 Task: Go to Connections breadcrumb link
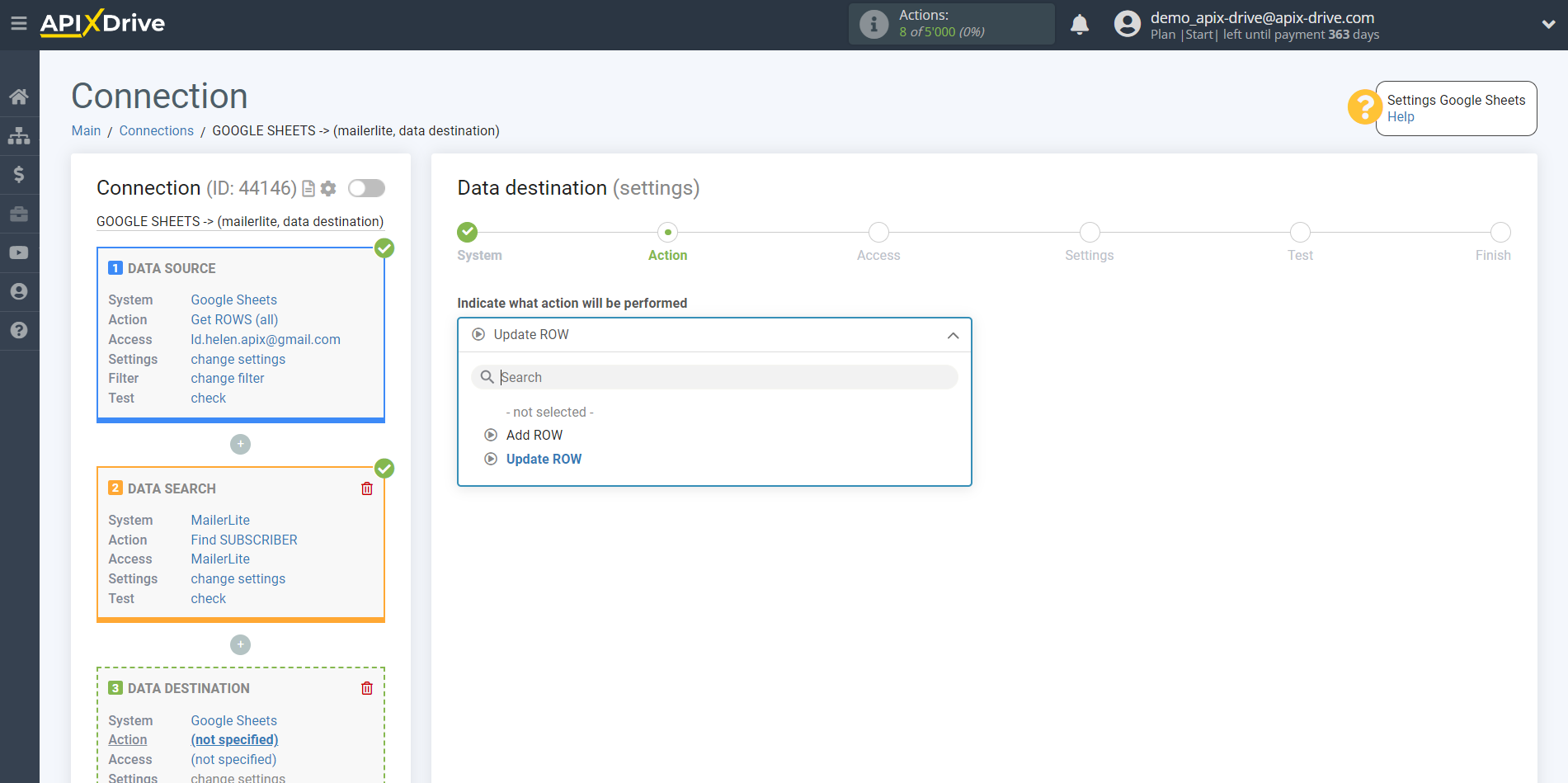[156, 130]
